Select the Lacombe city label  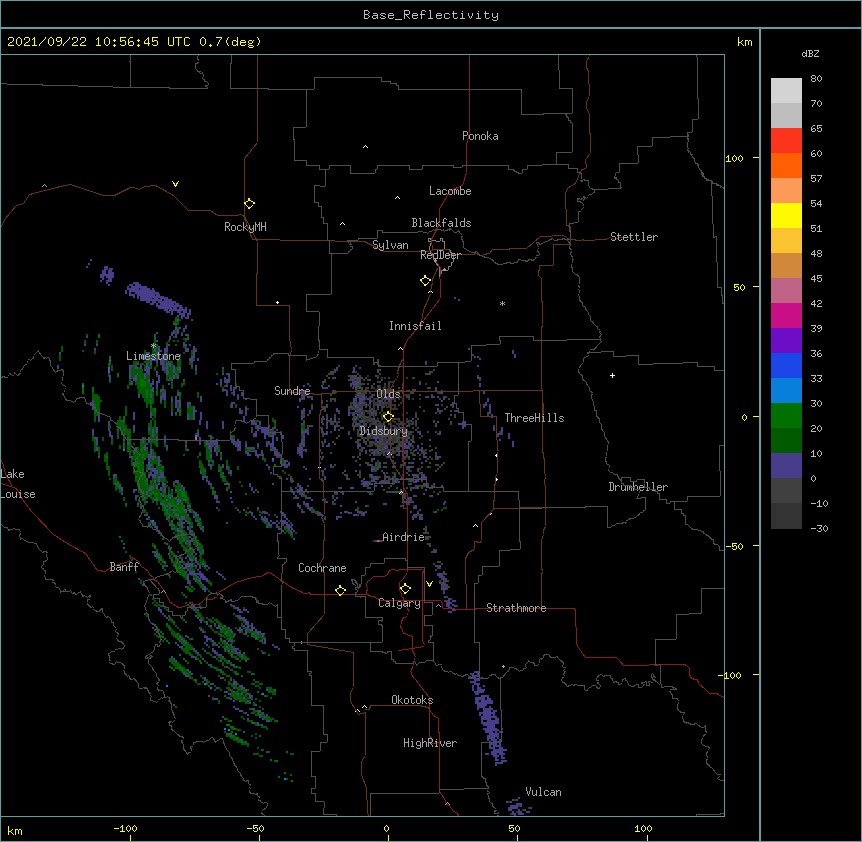pos(450,191)
